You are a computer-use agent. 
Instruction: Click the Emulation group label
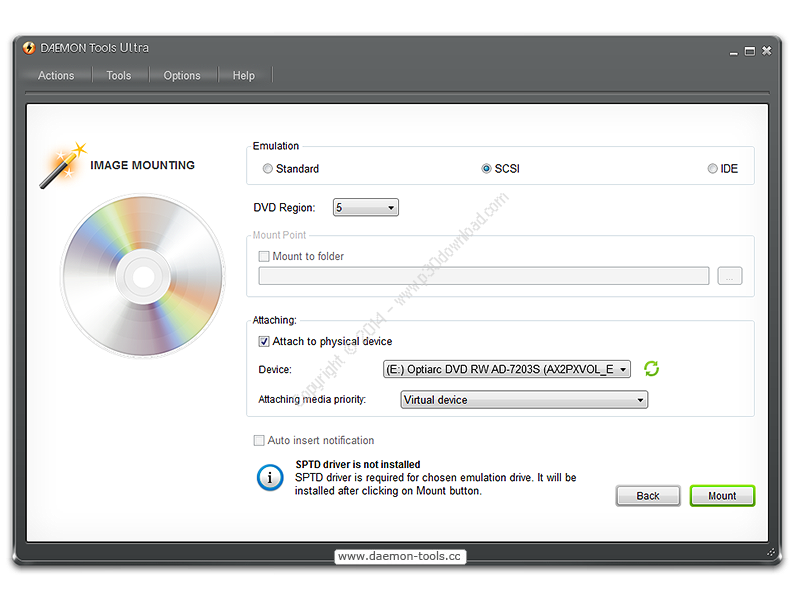[276, 146]
